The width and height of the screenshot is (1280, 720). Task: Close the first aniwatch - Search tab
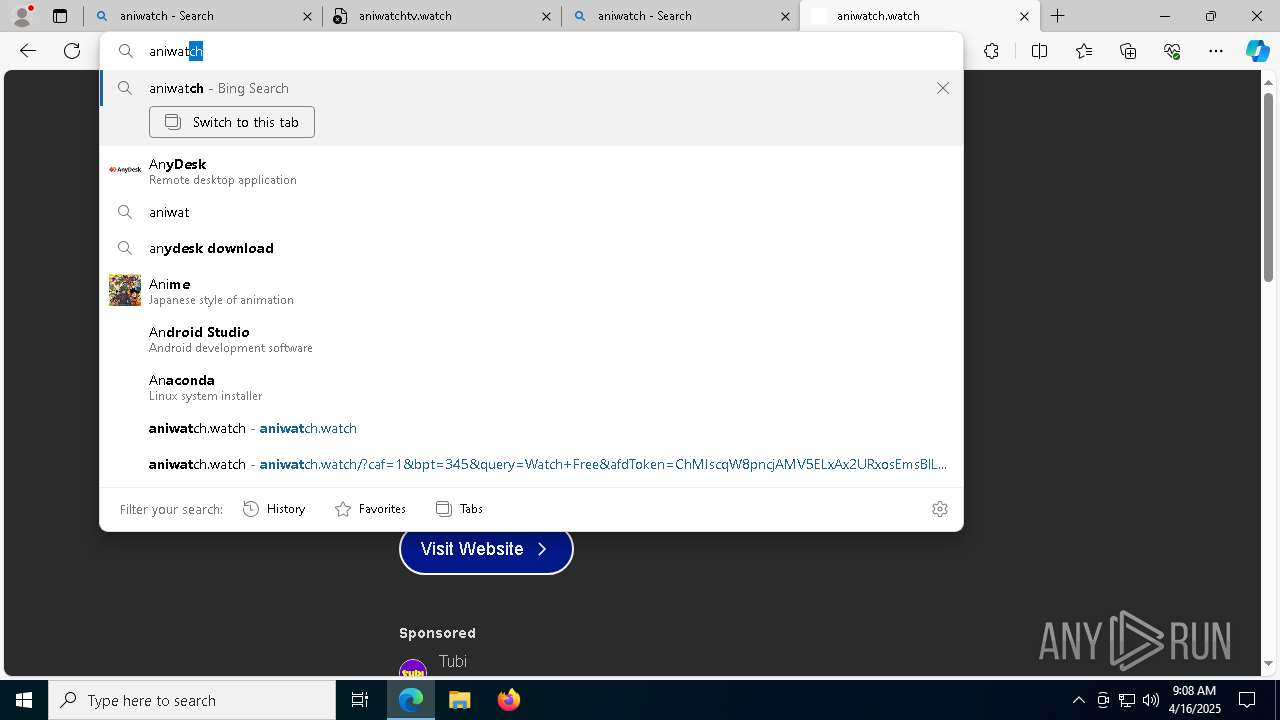tap(307, 16)
